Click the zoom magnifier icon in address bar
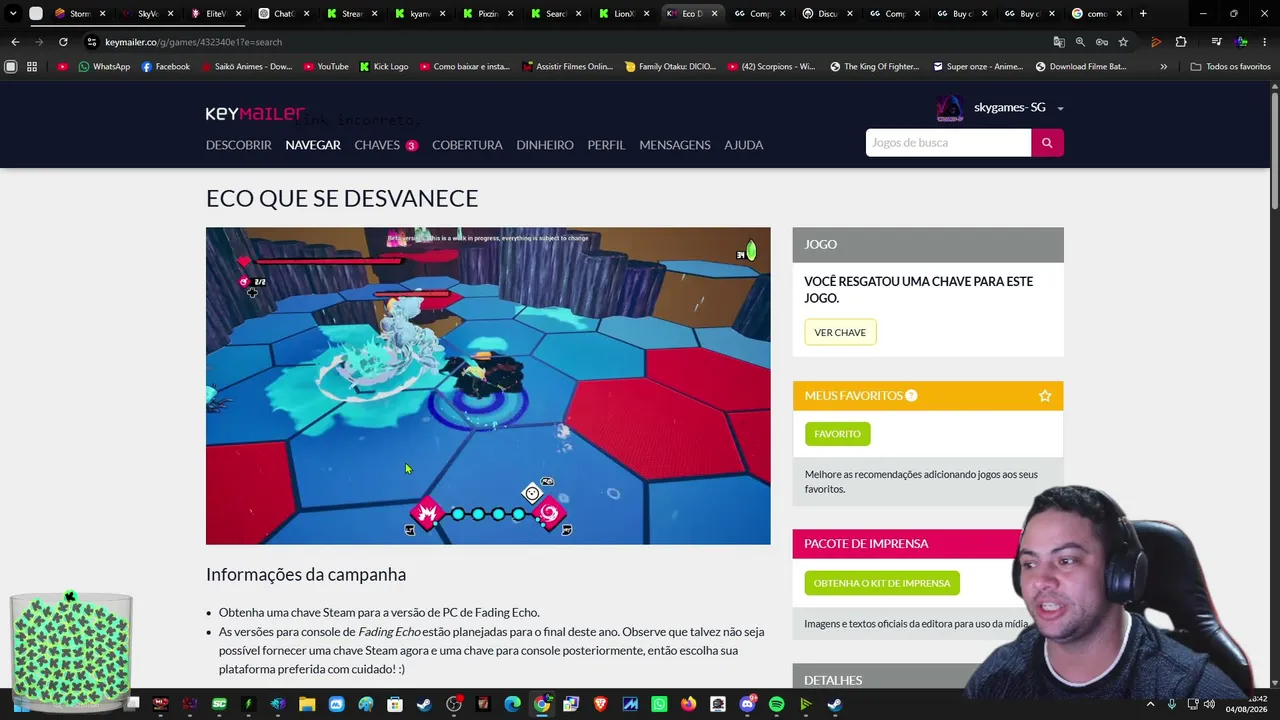The image size is (1280, 720). [1080, 42]
